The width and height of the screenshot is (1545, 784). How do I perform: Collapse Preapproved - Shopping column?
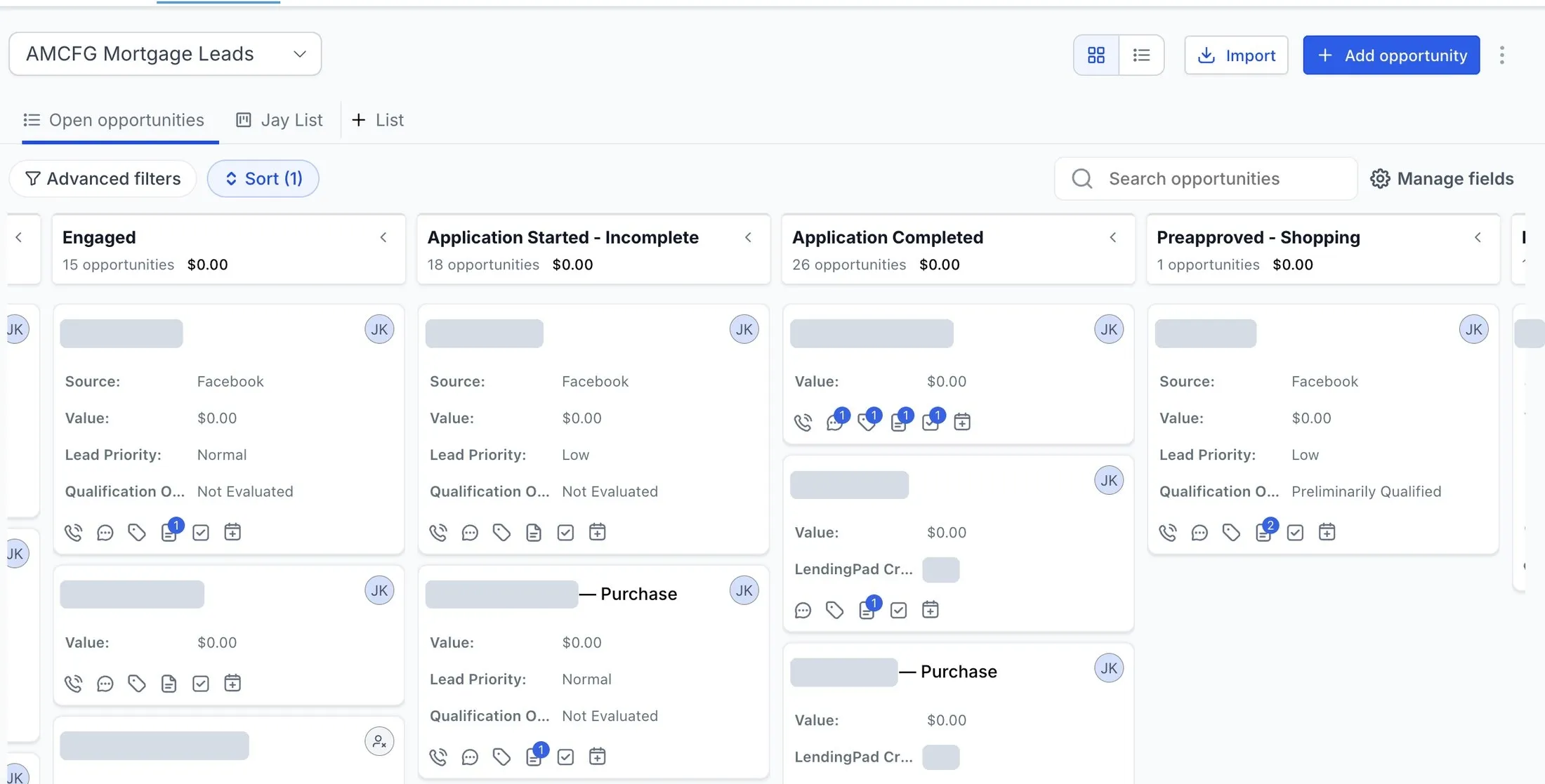(1478, 237)
